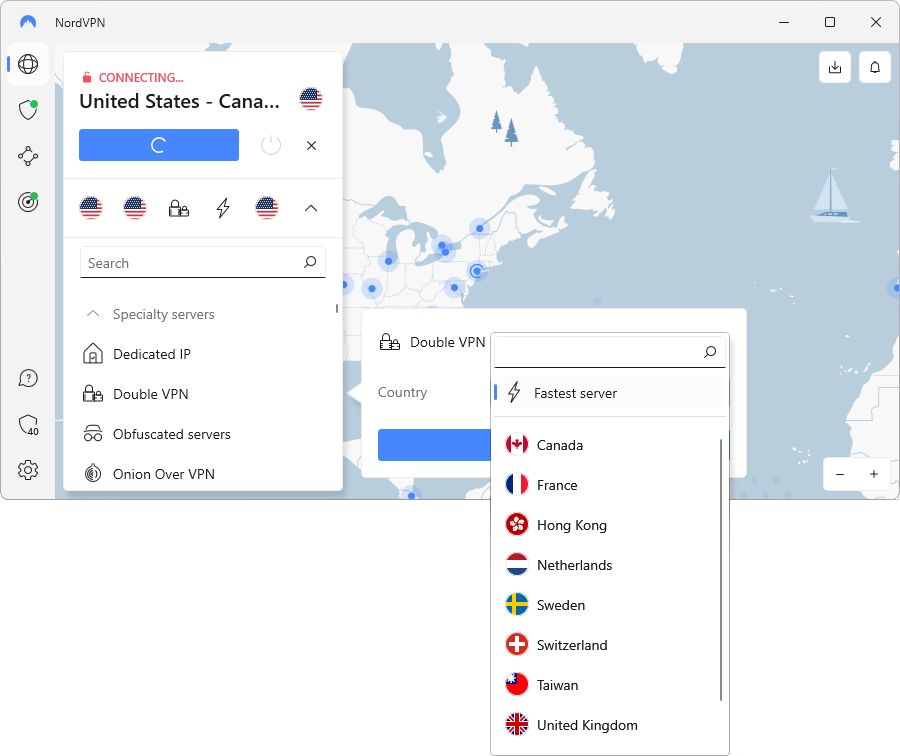Click Double VPN shortcut in quick row
Viewport: 900px width, 756px height.
click(179, 208)
